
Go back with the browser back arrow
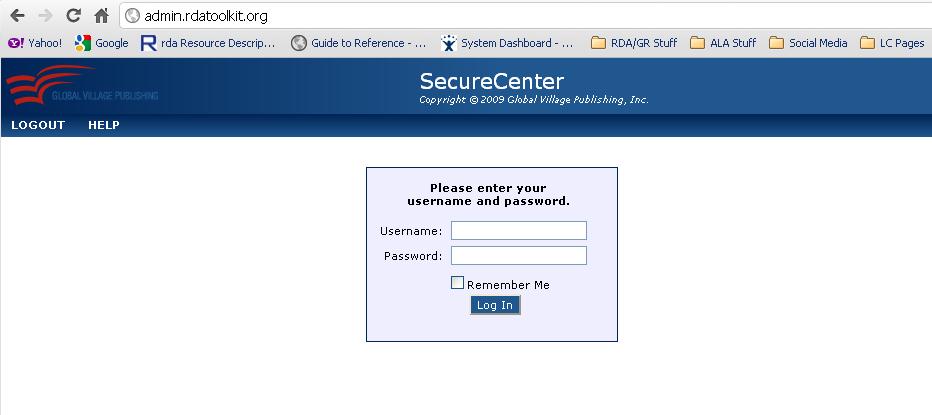[17, 15]
